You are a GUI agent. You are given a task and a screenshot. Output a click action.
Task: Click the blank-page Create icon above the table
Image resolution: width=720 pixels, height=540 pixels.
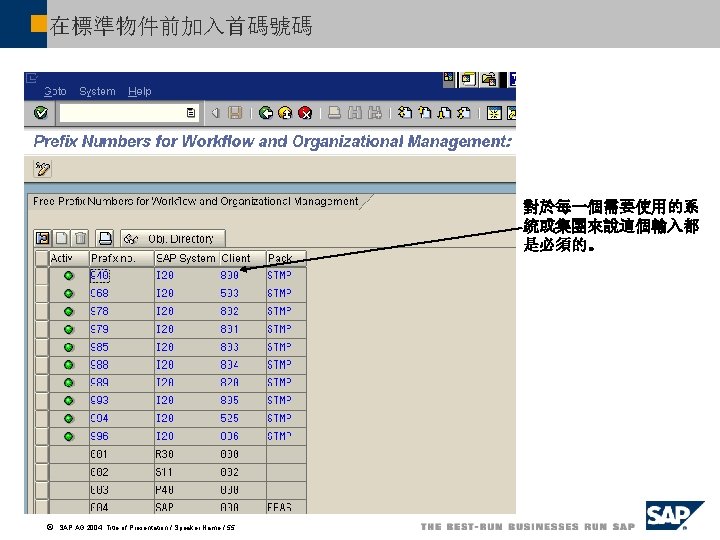[x=62, y=238]
